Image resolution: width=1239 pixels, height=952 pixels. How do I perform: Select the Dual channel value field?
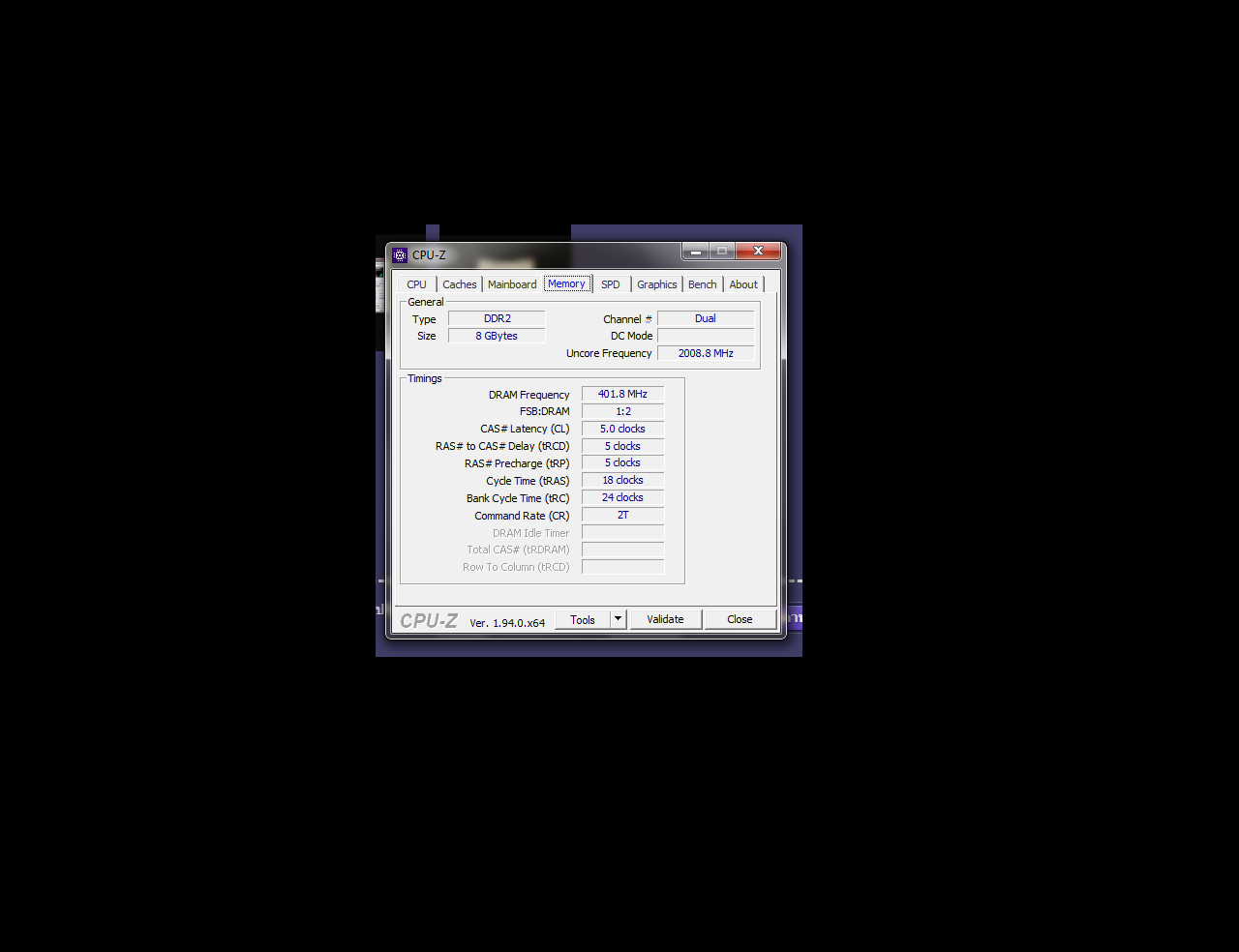(706, 318)
